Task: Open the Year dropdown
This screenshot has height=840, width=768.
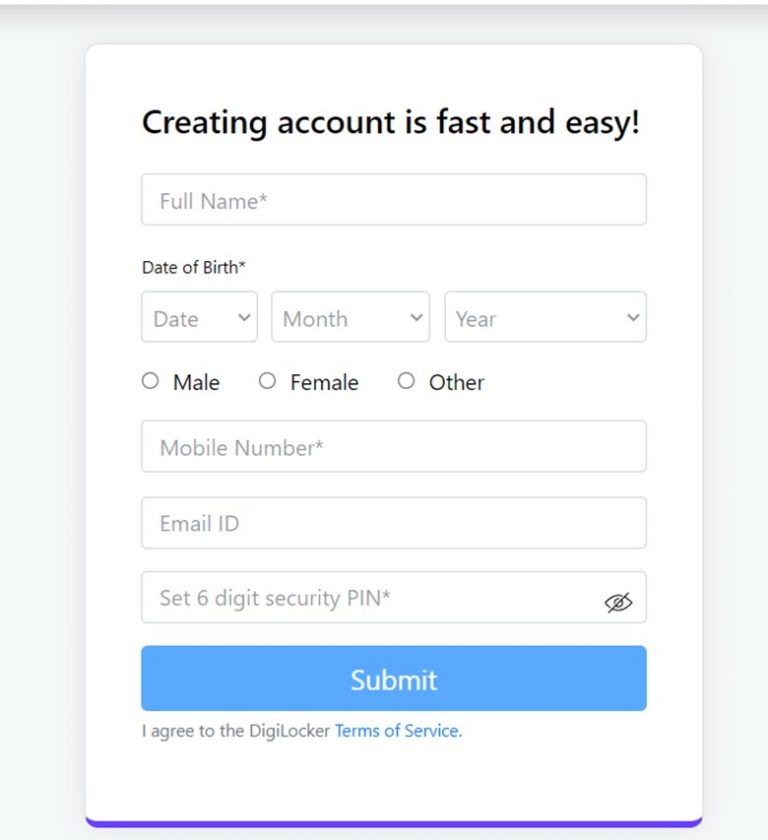Action: [x=545, y=317]
